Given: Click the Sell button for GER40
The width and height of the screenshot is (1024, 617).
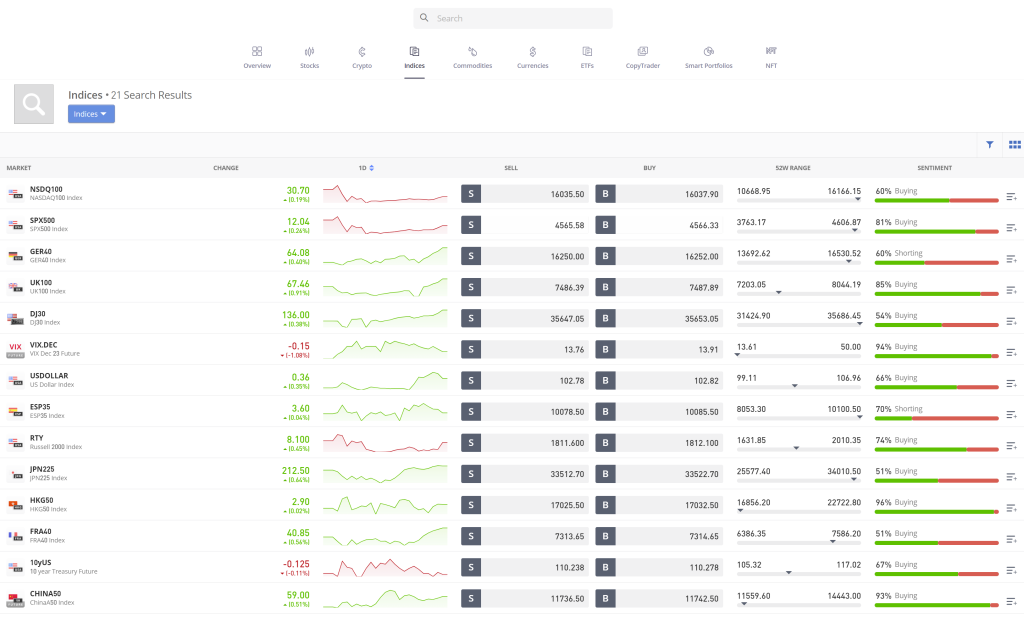Looking at the screenshot, I should point(471,255).
